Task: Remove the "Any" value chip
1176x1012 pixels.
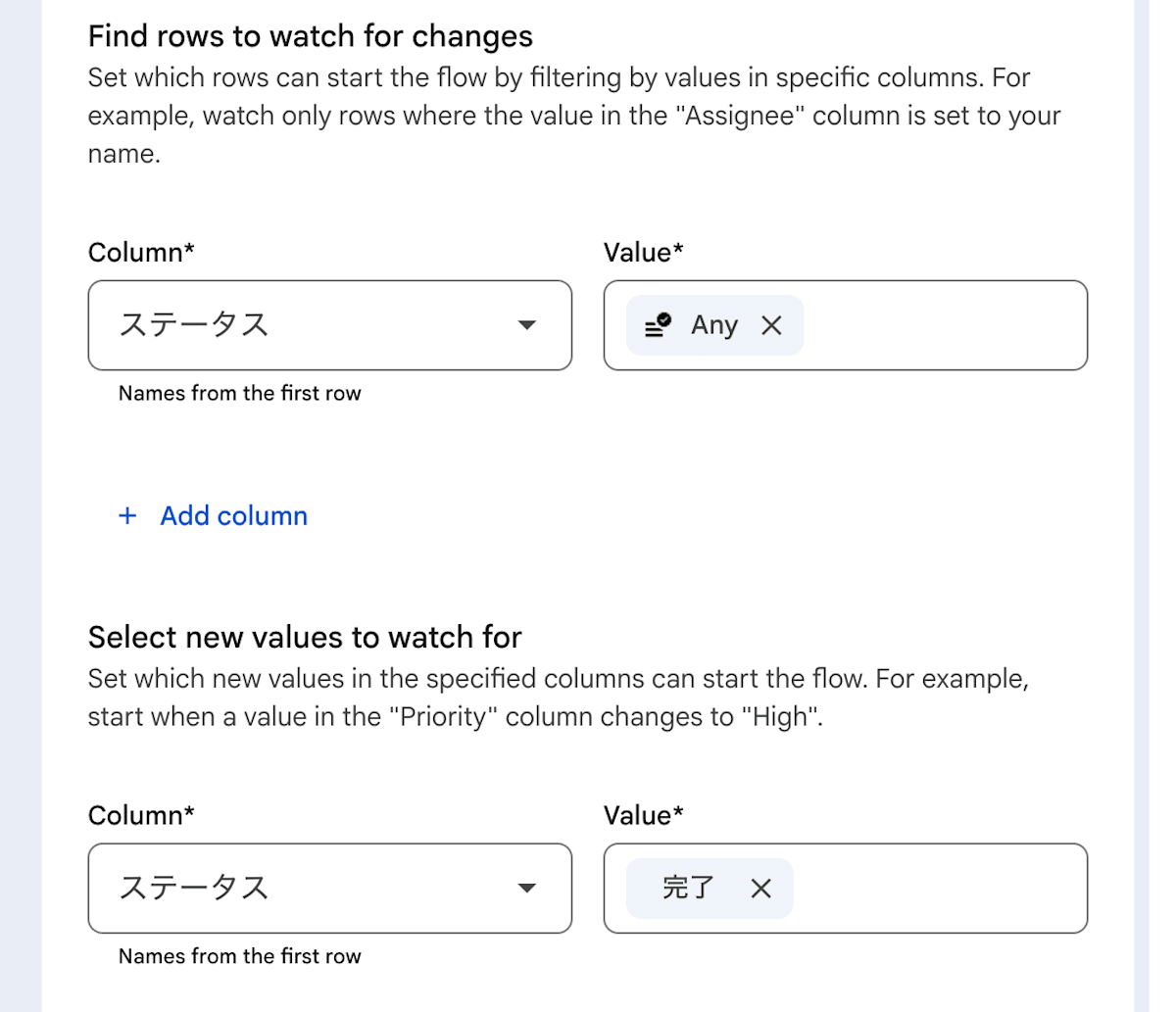Action: pyautogui.click(x=771, y=325)
